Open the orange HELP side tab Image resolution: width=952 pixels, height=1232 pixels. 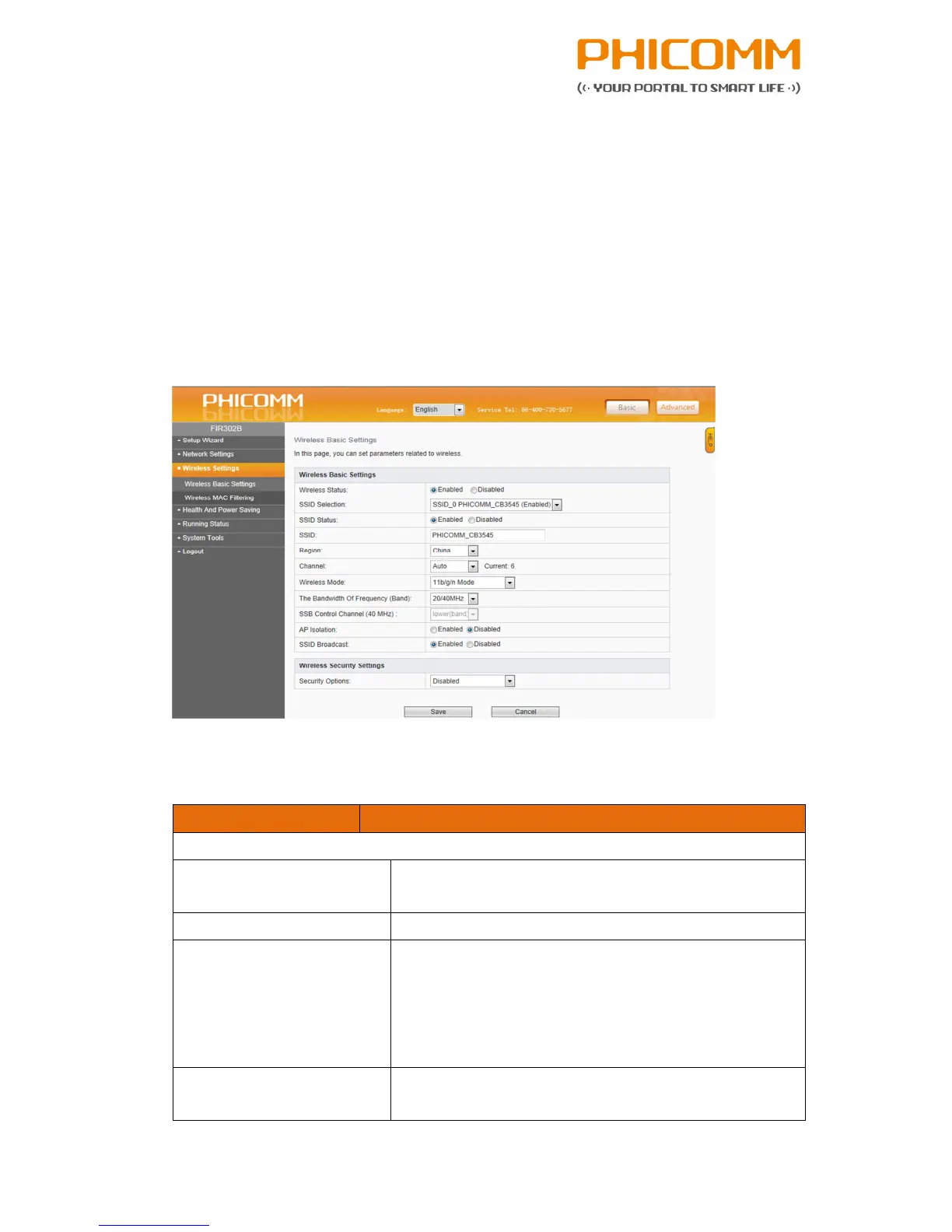(x=709, y=440)
